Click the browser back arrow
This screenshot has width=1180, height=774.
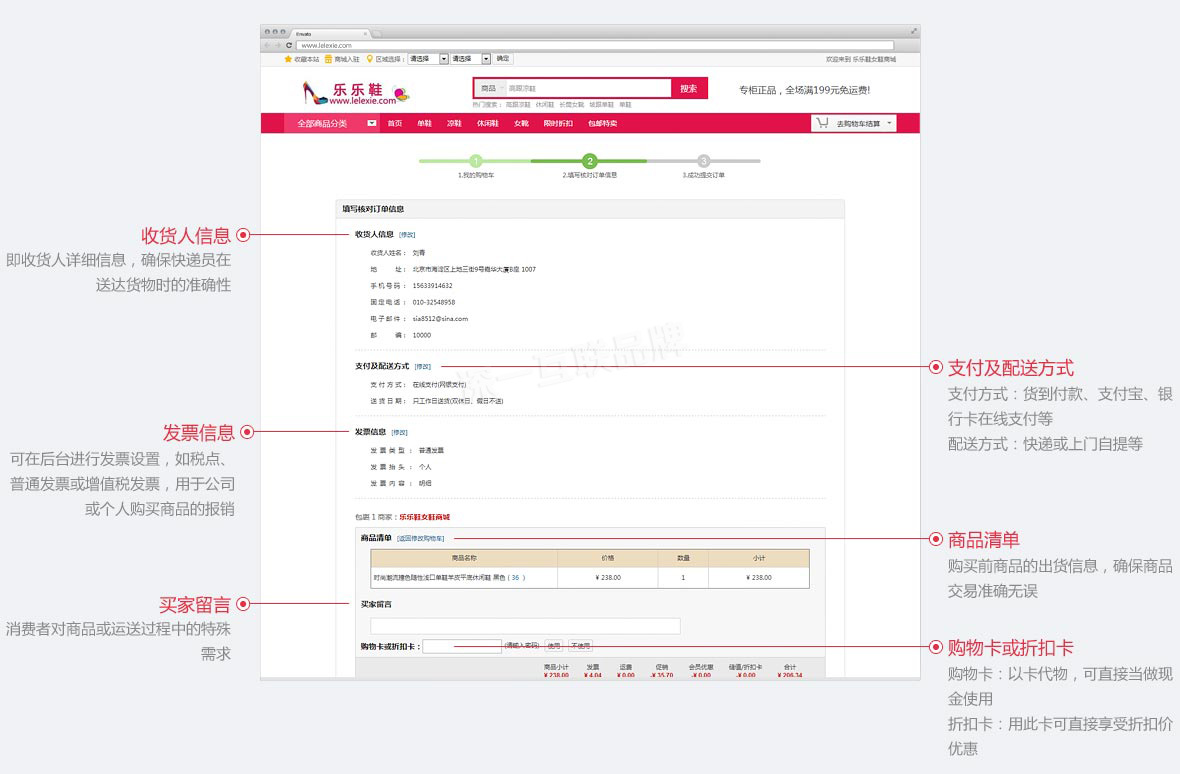267,45
